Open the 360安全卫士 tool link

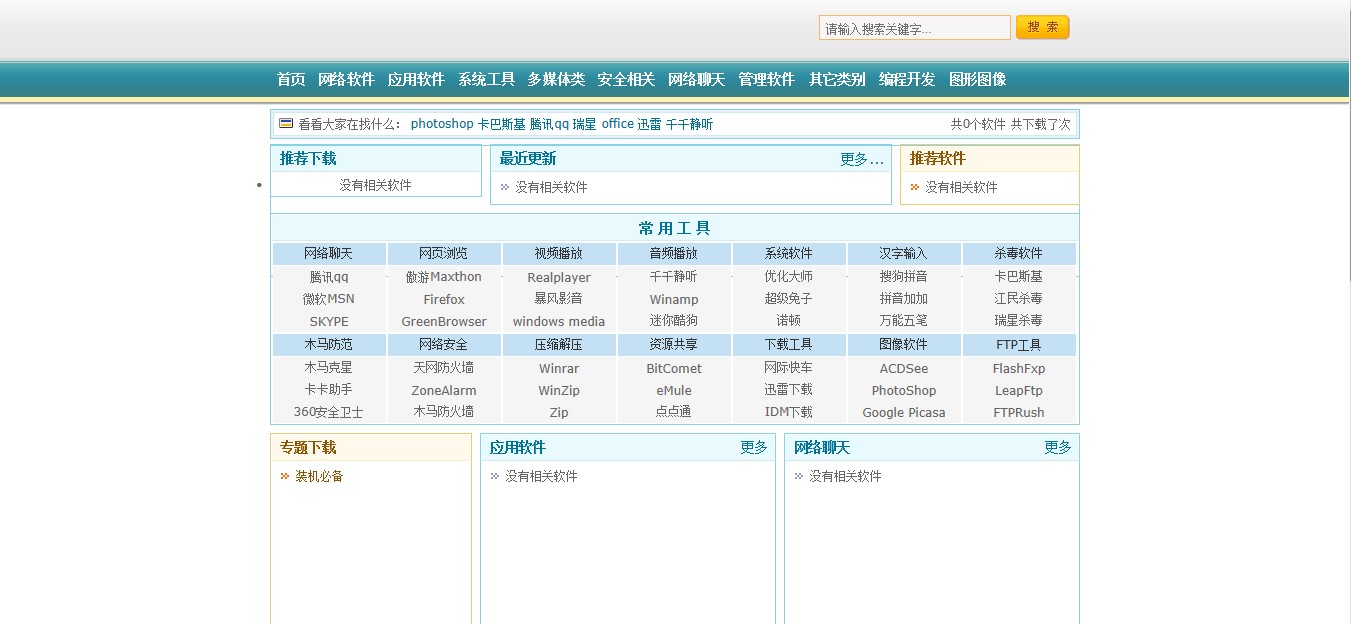click(x=329, y=412)
